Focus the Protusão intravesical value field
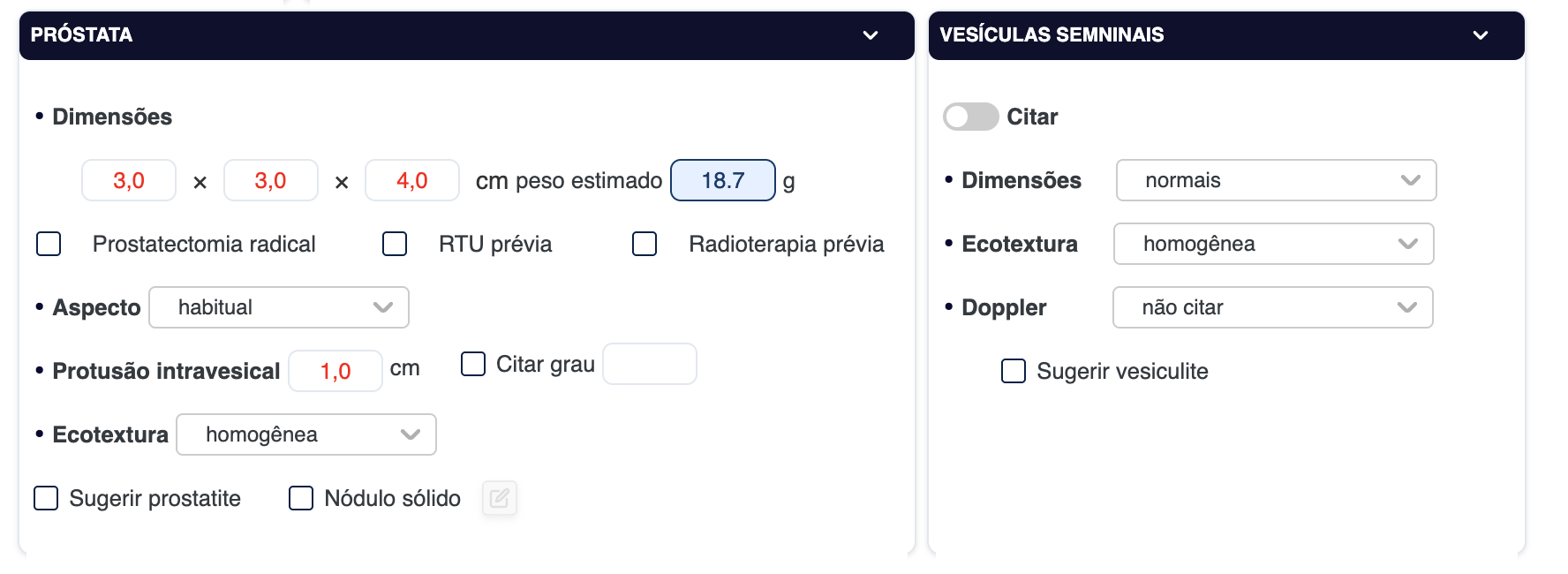 335,371
